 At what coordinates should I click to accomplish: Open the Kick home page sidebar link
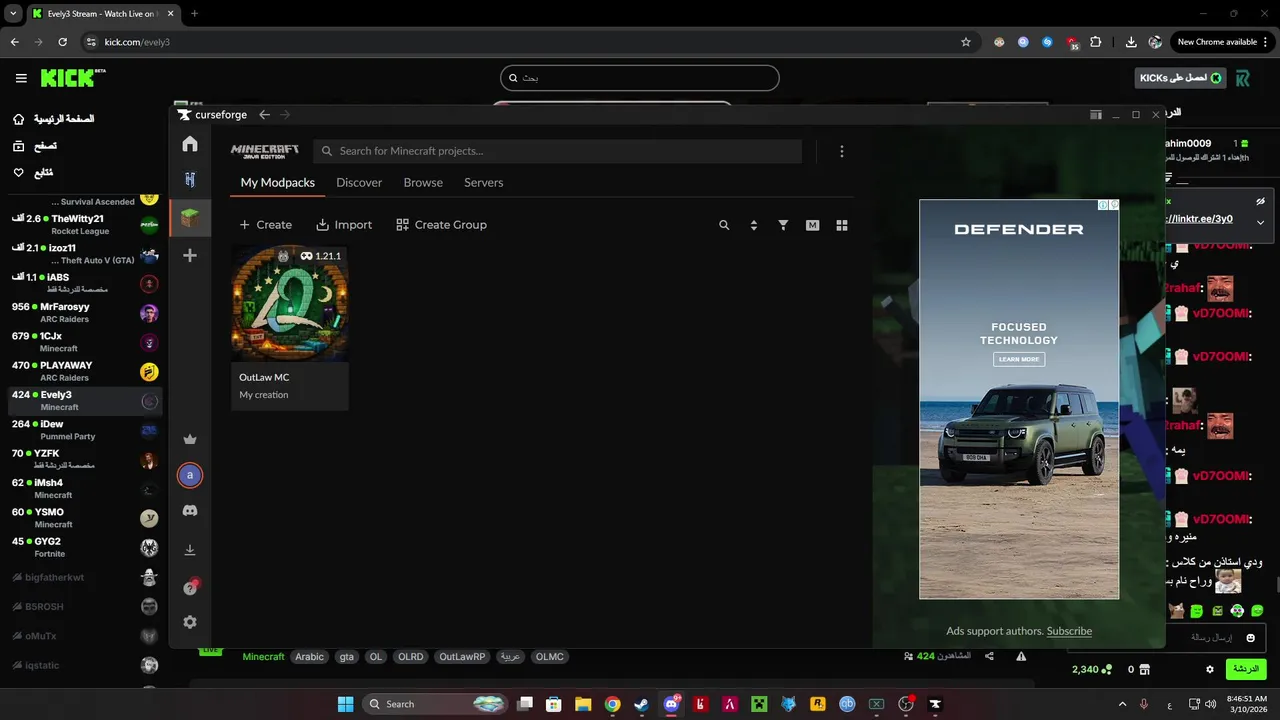[x=54, y=119]
